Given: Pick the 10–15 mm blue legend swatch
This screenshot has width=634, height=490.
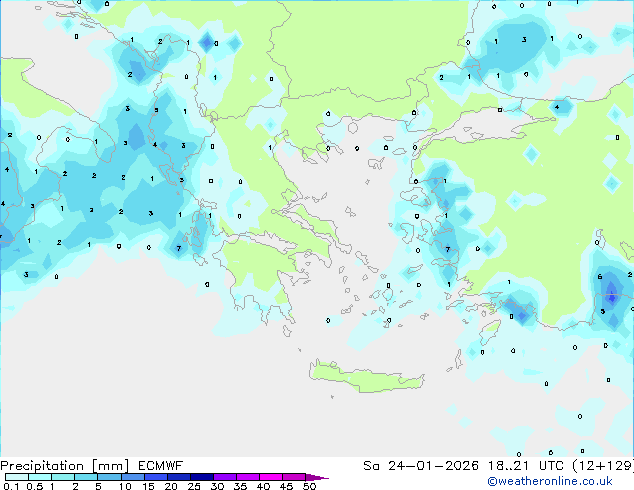Looking at the screenshot, I should point(132,477).
